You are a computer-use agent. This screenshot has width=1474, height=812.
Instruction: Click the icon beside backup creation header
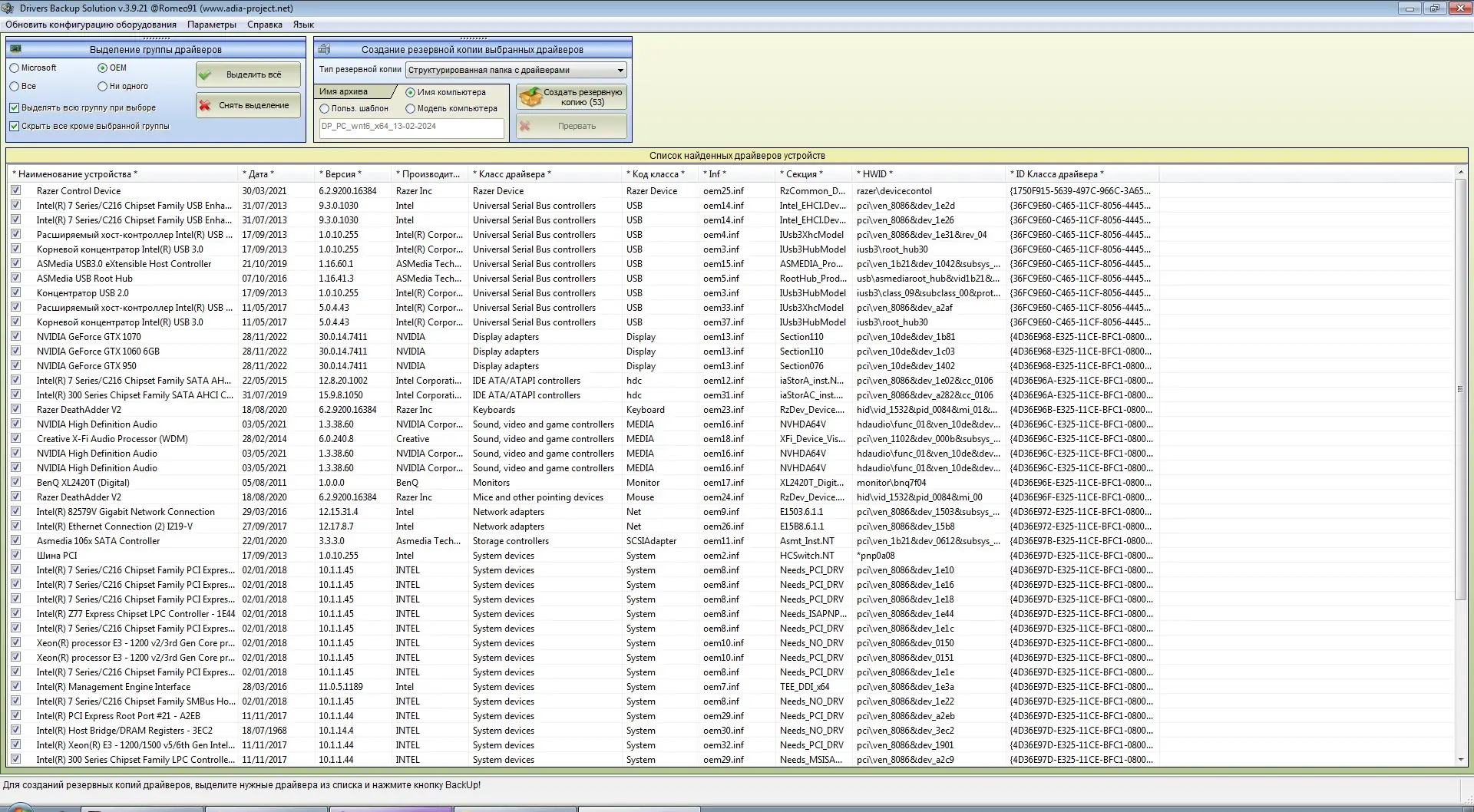[x=324, y=49]
